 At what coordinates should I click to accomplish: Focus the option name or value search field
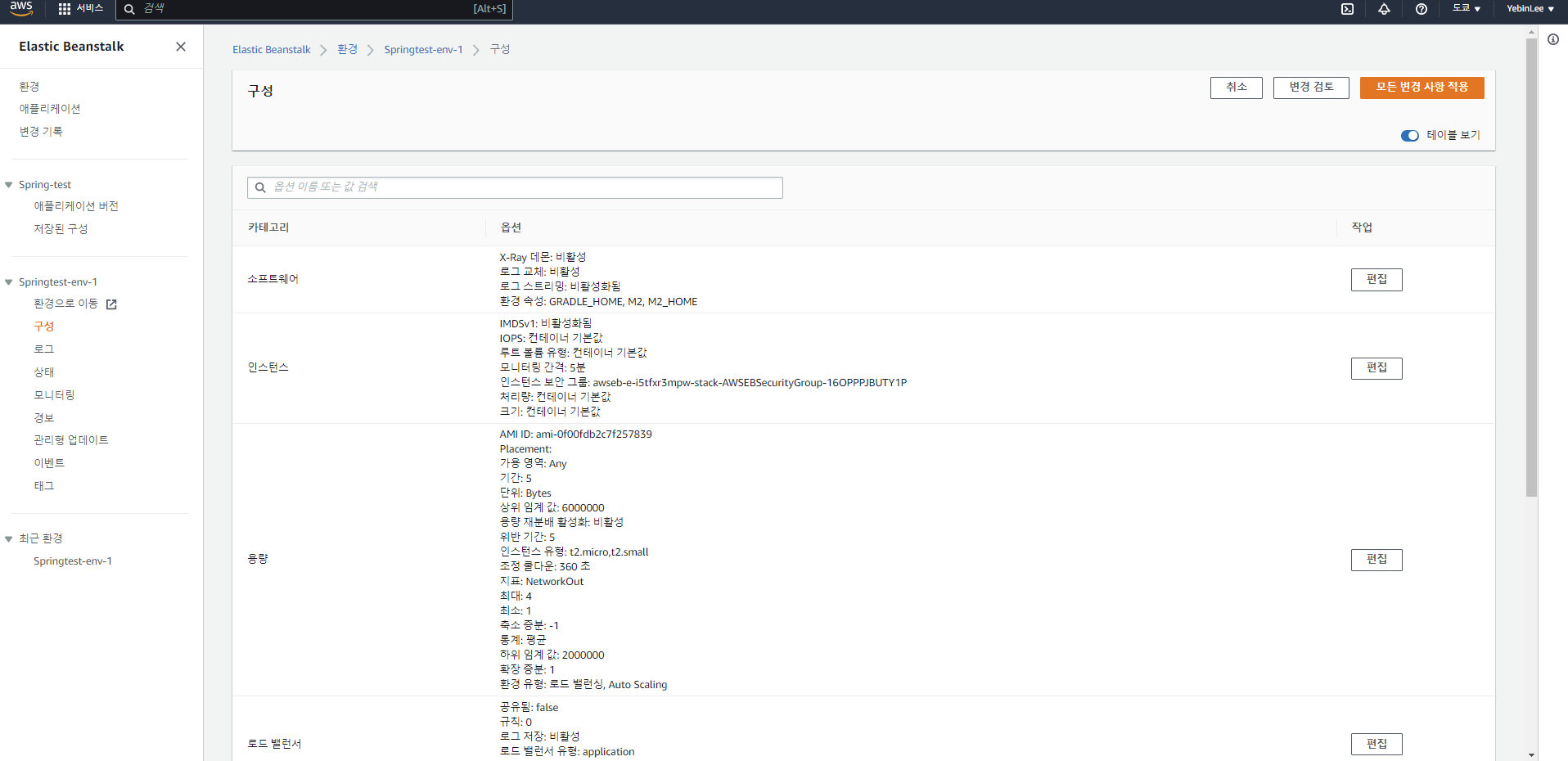tap(515, 187)
